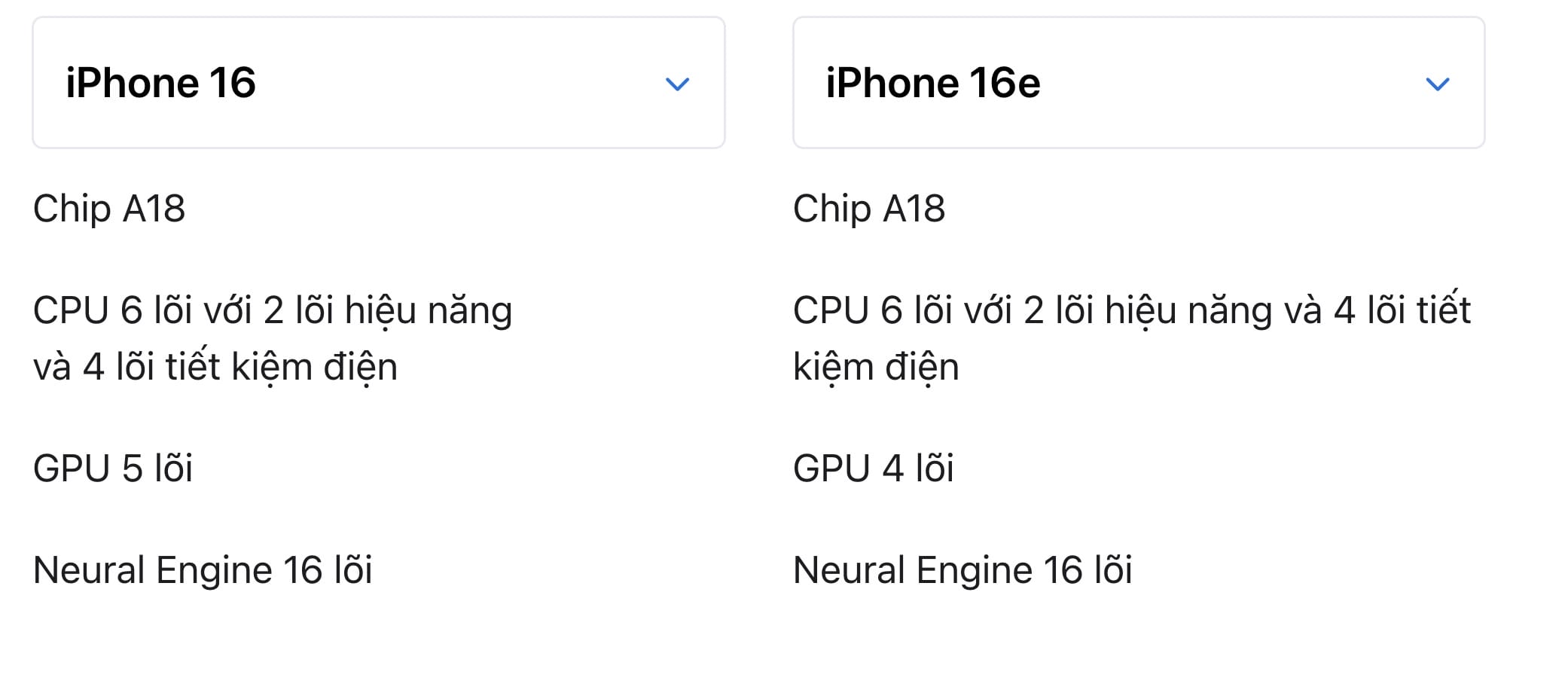Click the chevron in the iPhone 16 selector
Image resolution: width=1568 pixels, height=696 pixels.
tap(677, 84)
